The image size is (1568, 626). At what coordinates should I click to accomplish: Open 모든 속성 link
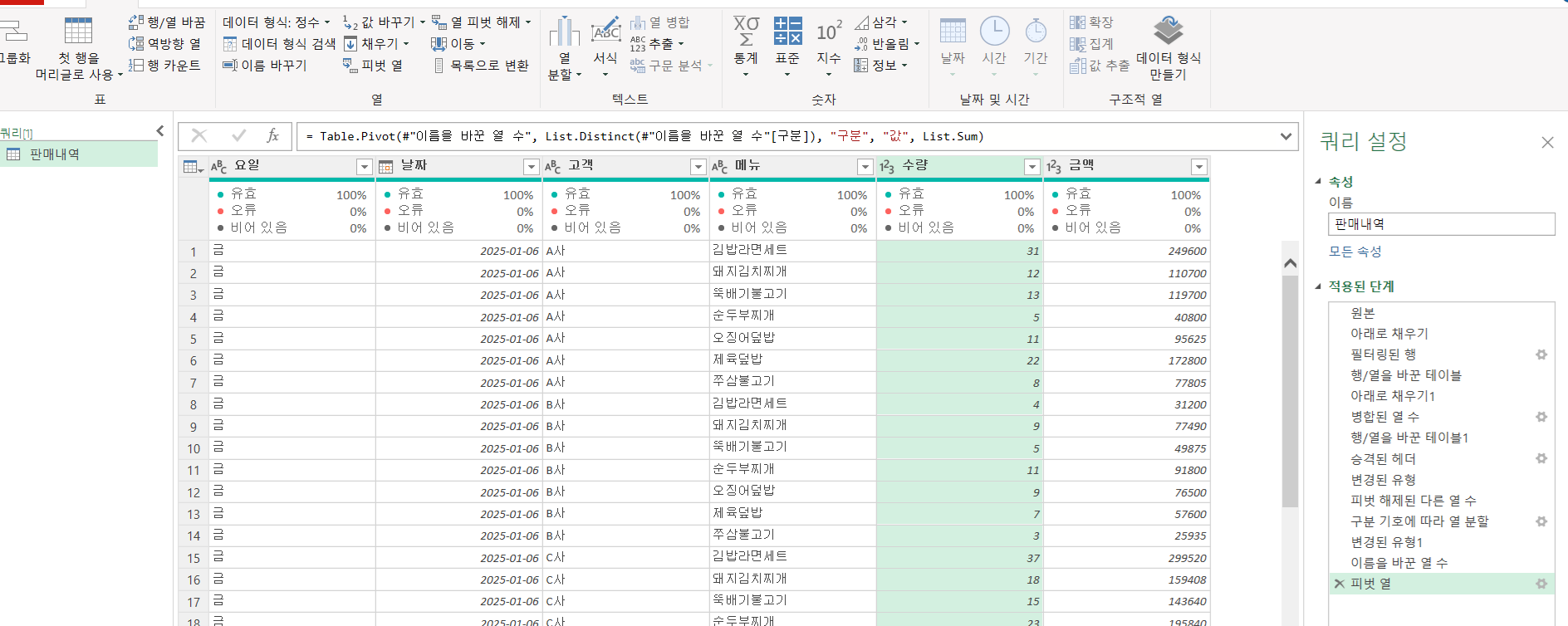click(x=1355, y=252)
